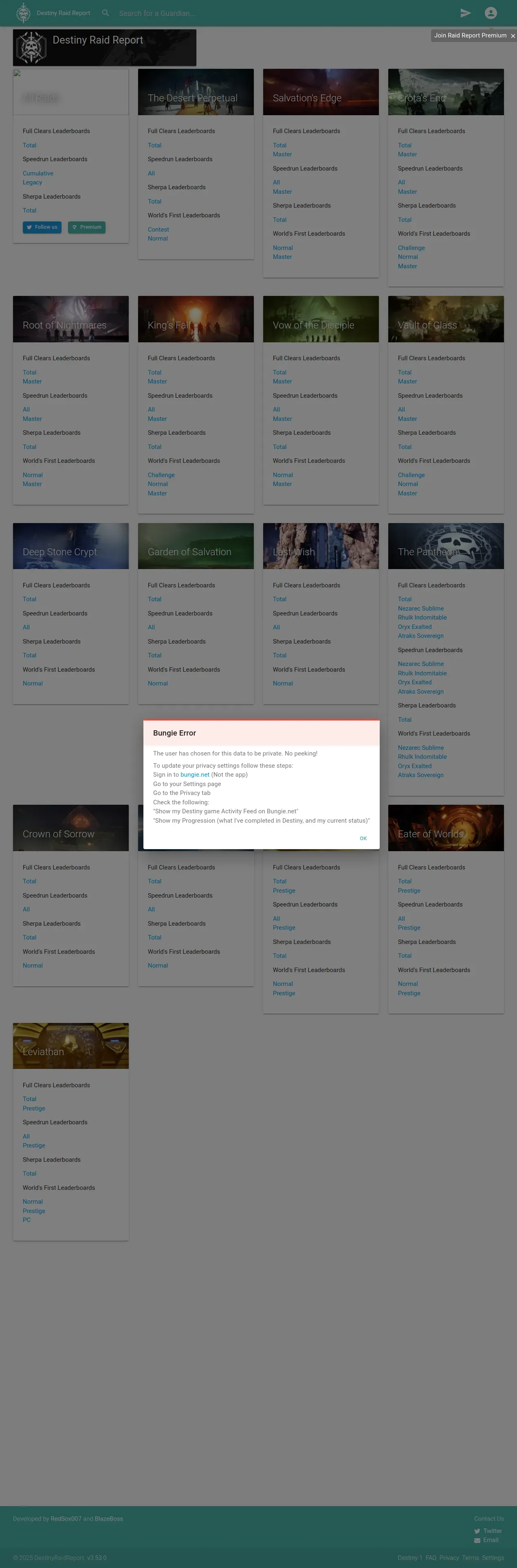The width and height of the screenshot is (517, 1568).
Task: Click the Follow us Twitter button
Action: point(42,227)
